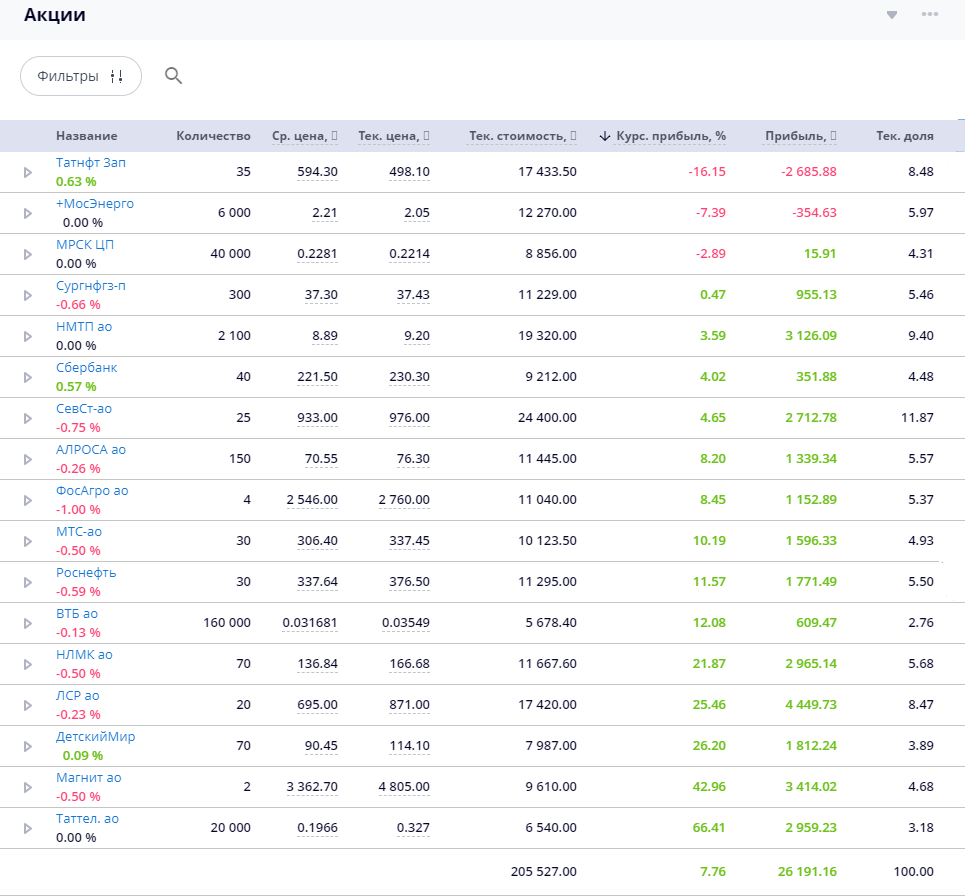Open the Татнфт 3ап stock link
965x896 pixels.
(x=91, y=162)
